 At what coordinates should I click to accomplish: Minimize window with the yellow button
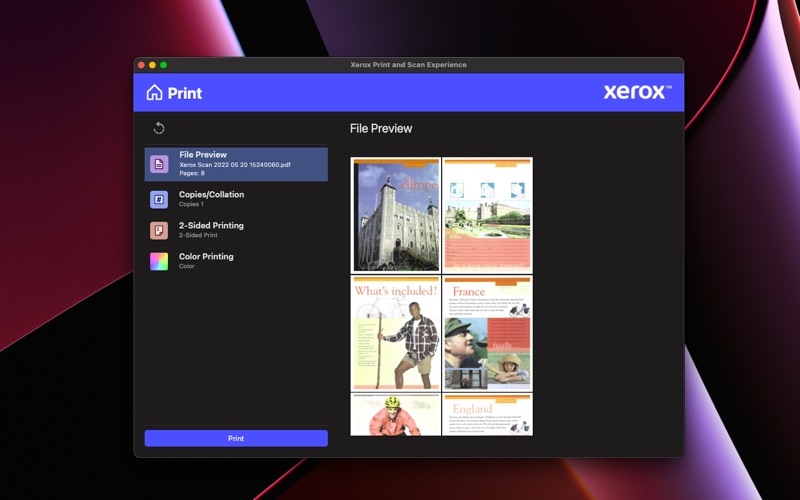[153, 65]
